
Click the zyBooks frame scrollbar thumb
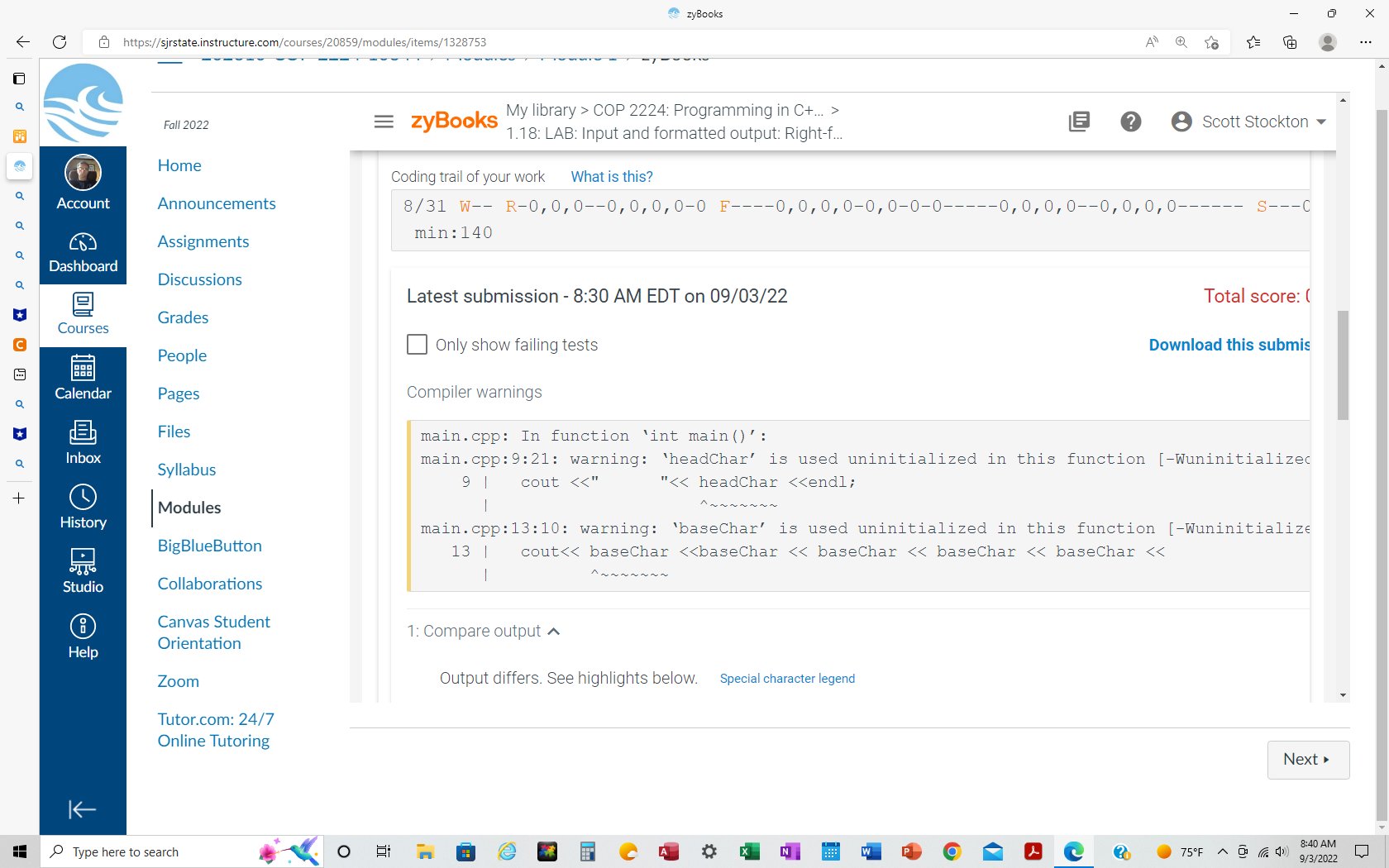tap(1343, 365)
